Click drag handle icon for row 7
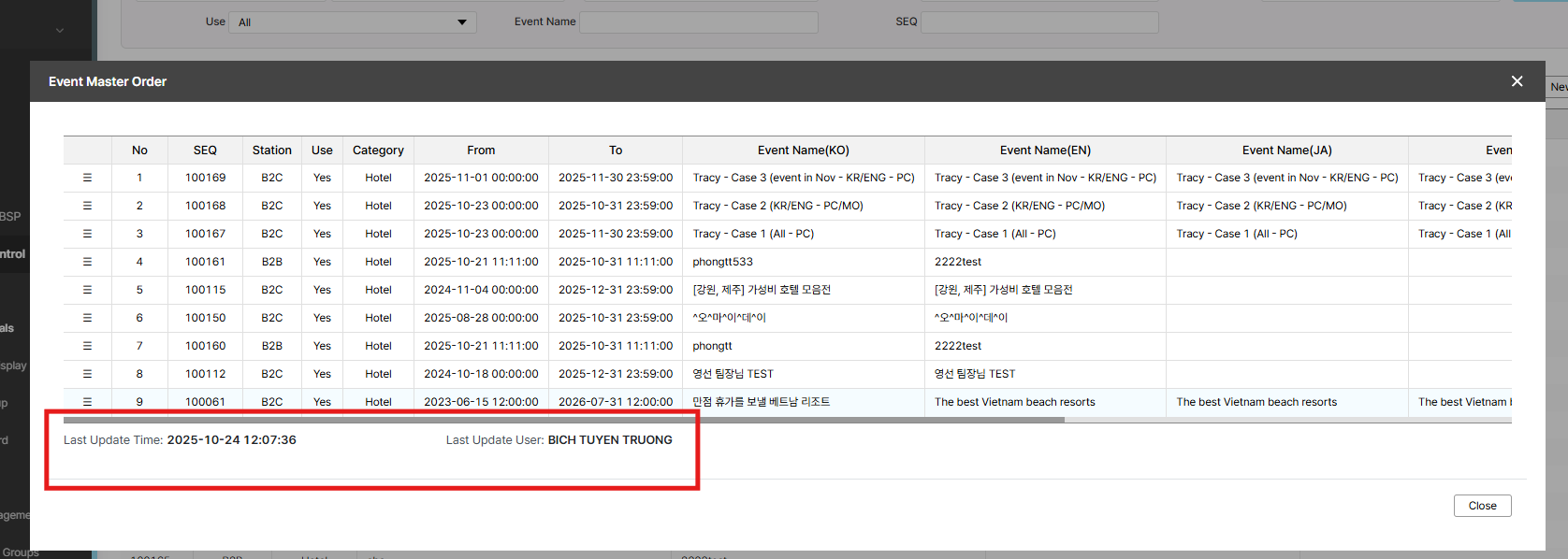1568x559 pixels. (87, 346)
